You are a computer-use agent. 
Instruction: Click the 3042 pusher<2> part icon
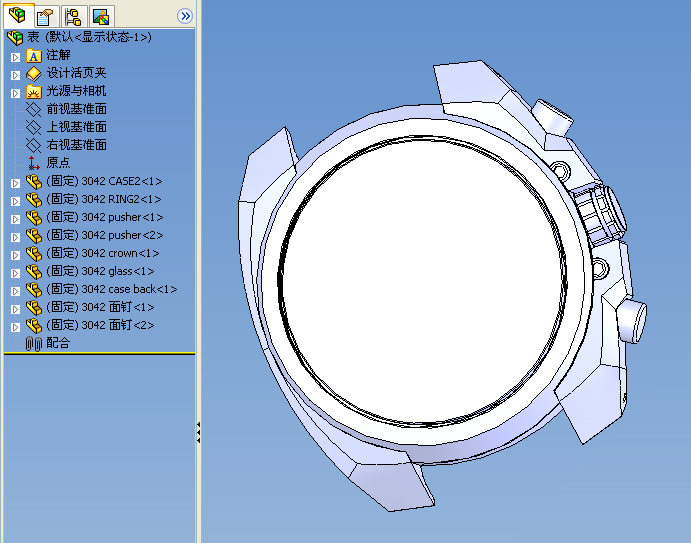click(34, 236)
